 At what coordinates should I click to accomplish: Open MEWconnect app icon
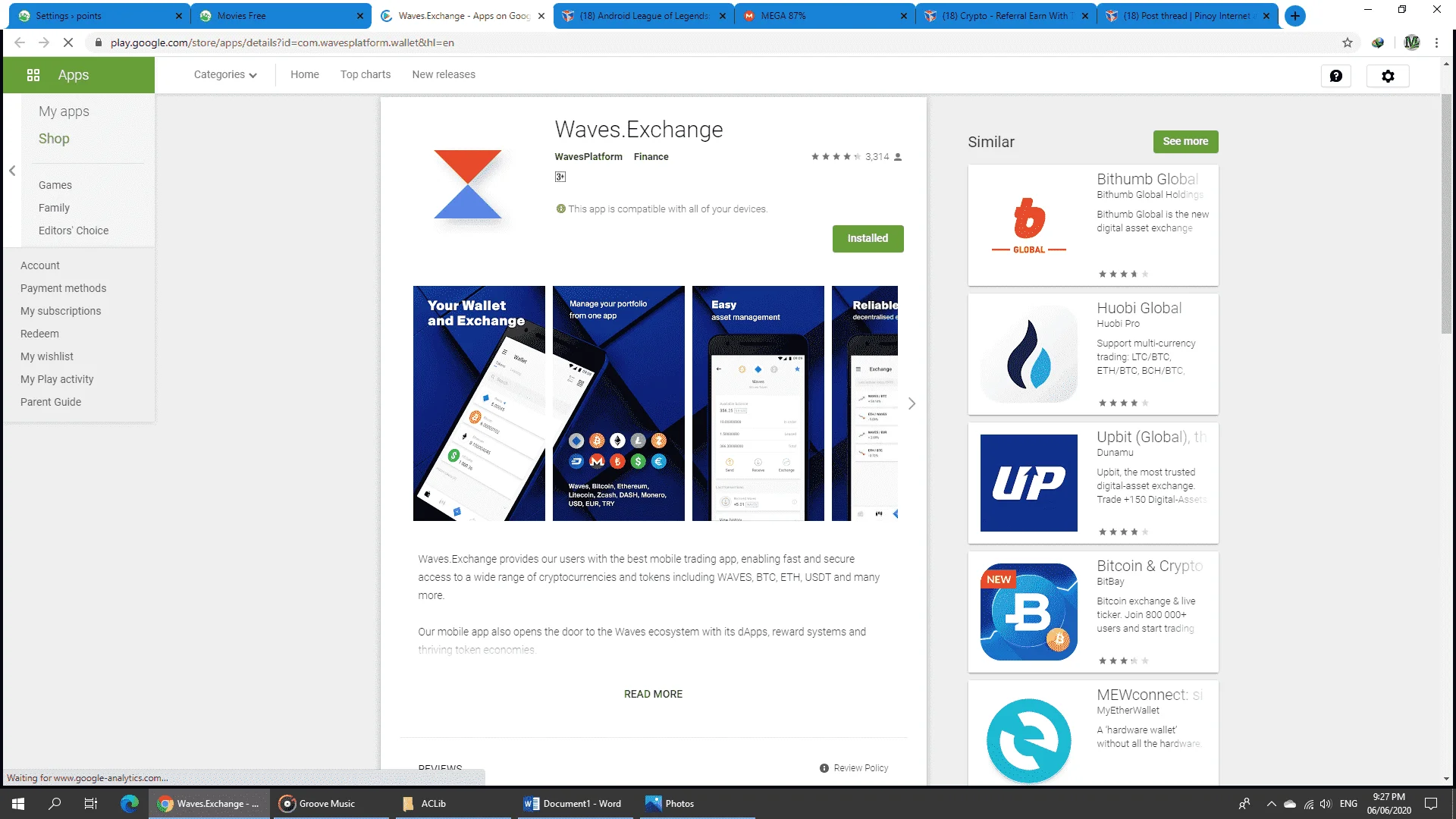1029,740
